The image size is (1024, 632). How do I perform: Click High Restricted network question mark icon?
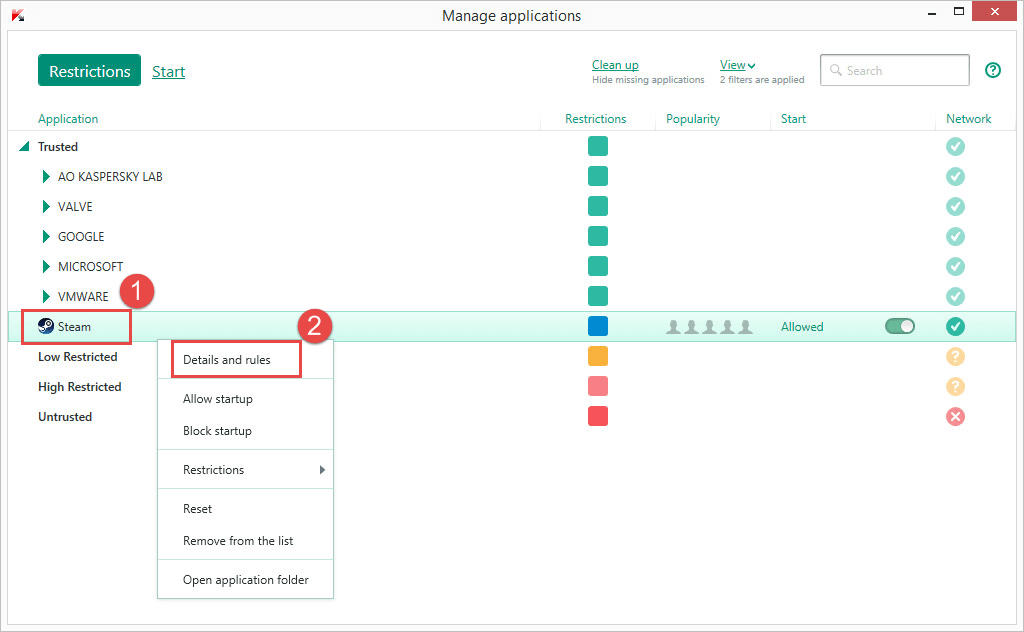pyautogui.click(x=955, y=386)
